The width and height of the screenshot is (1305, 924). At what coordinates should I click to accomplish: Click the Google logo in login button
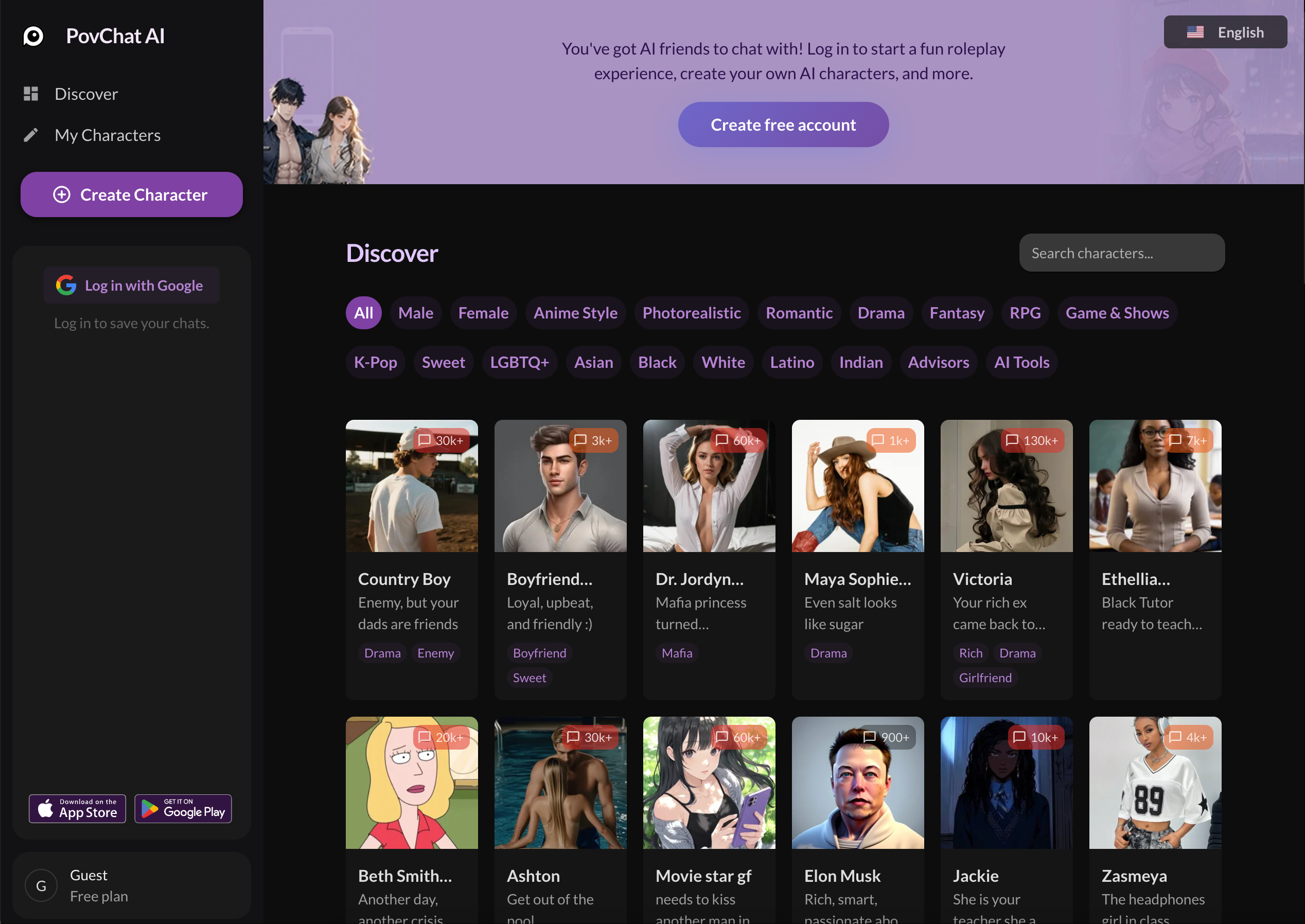click(66, 285)
